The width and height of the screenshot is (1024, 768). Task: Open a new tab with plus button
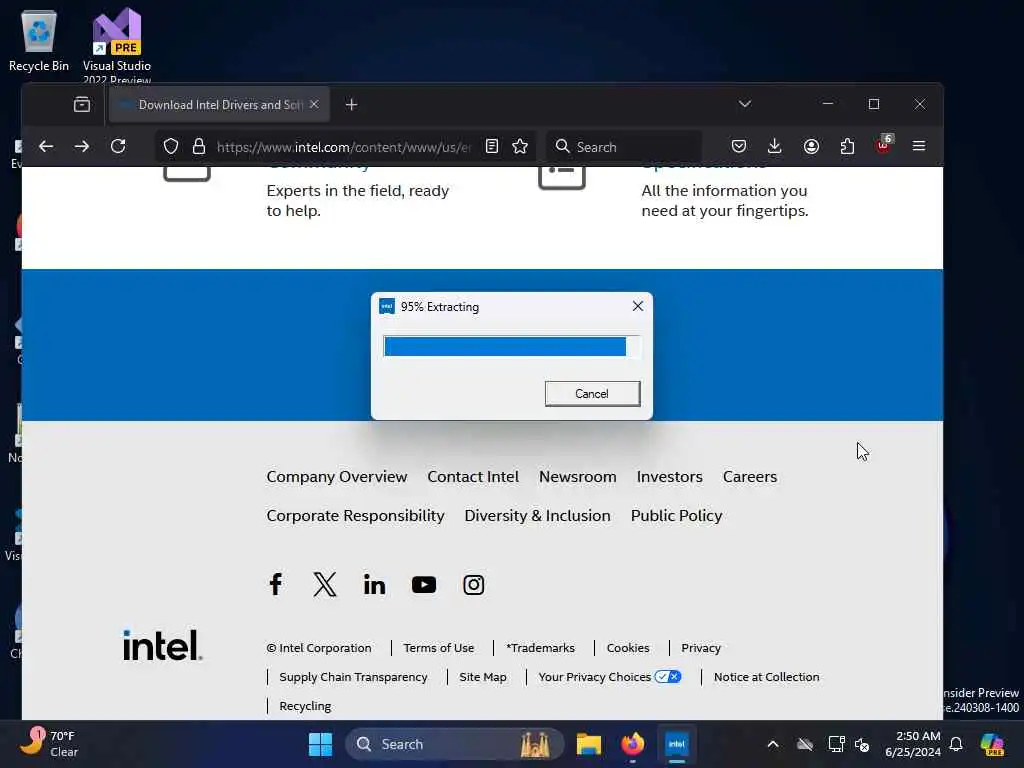351,104
